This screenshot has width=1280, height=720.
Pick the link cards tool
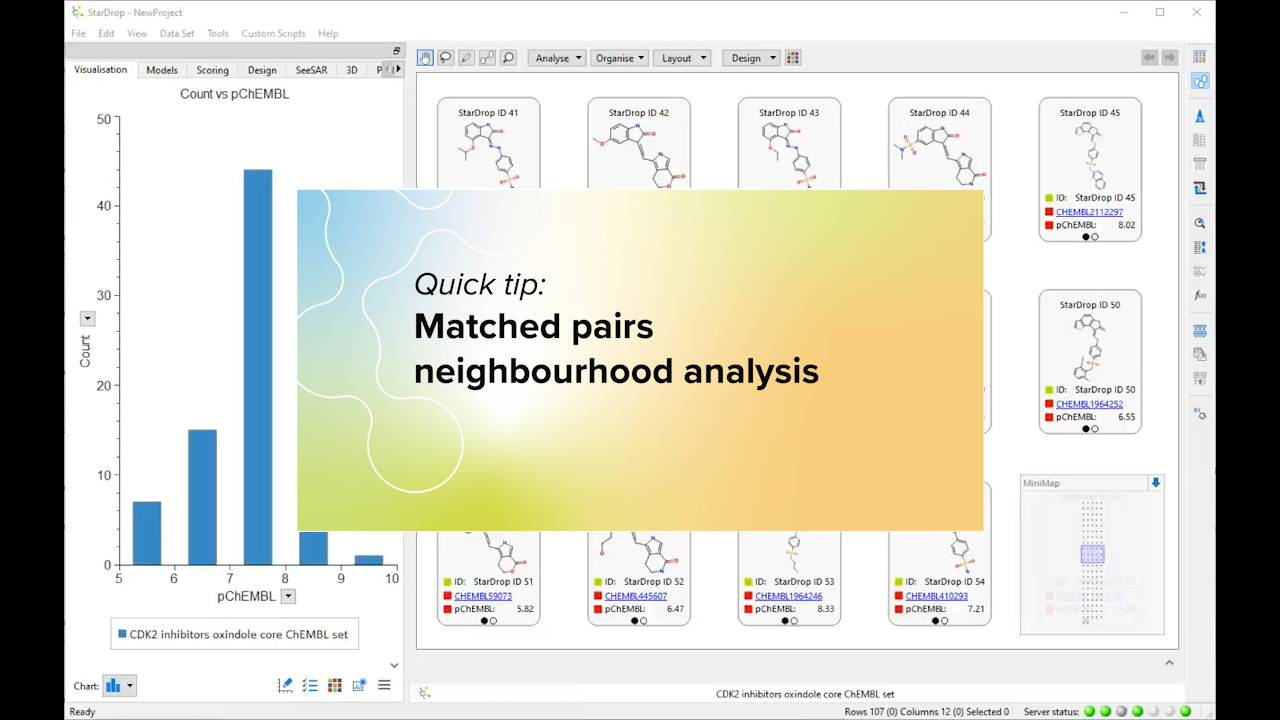click(x=488, y=58)
